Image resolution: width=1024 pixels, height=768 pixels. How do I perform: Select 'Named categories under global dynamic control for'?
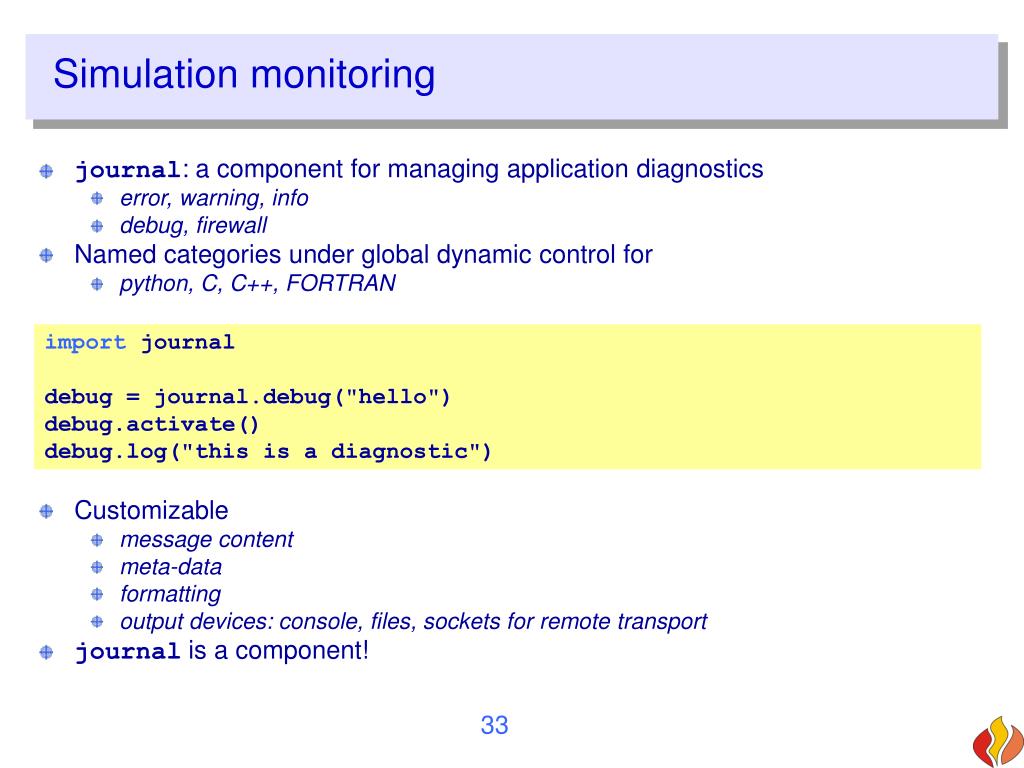pyautogui.click(x=363, y=255)
